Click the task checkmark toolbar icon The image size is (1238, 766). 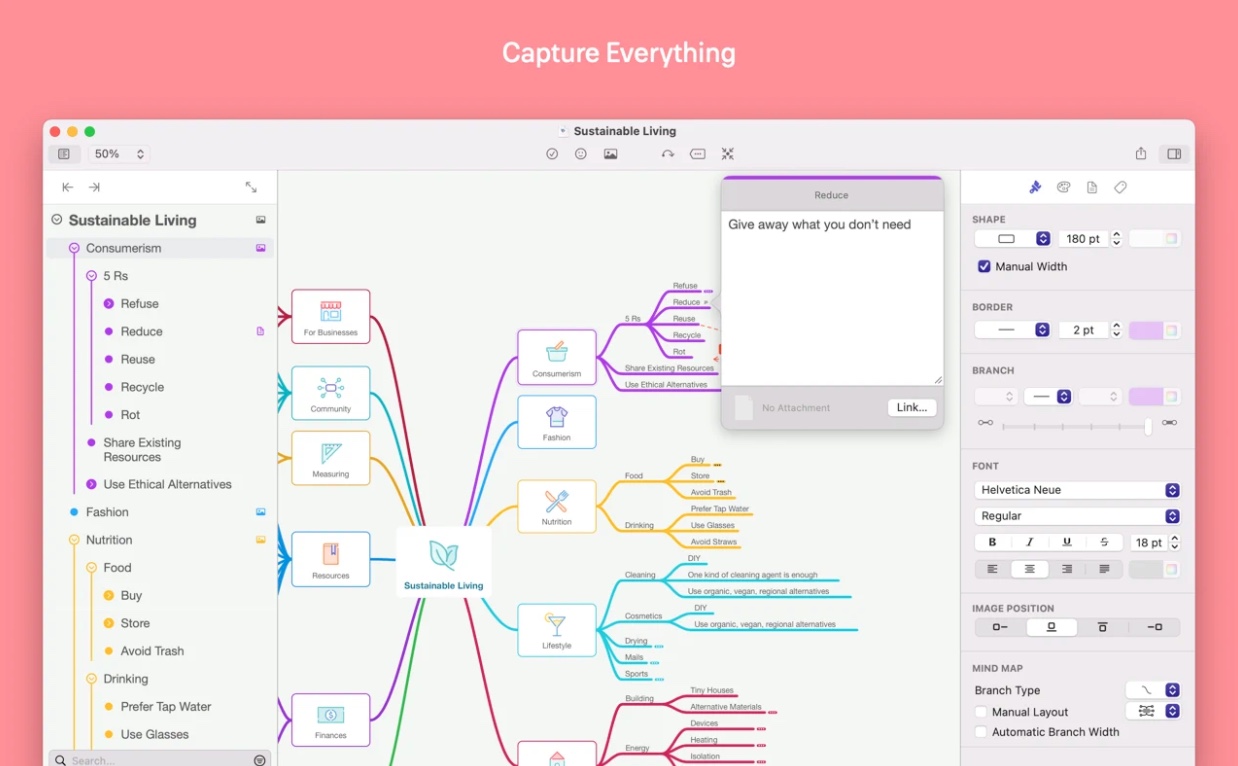click(x=552, y=154)
